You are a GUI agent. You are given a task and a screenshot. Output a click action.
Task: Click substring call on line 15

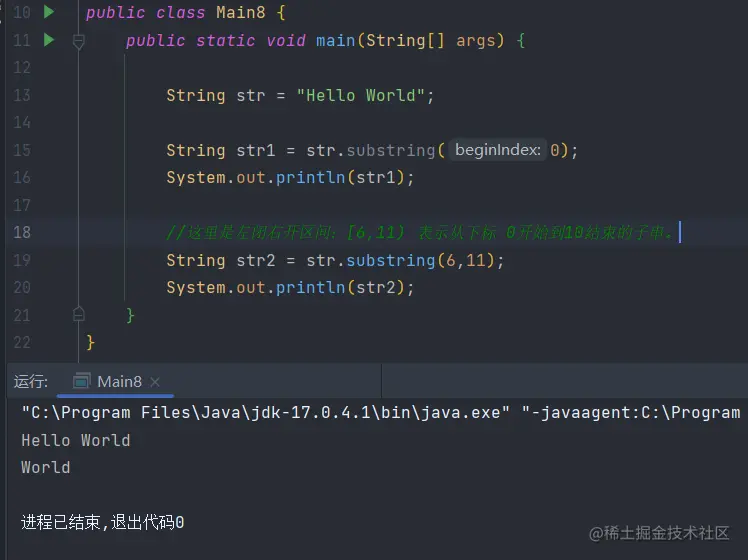[390, 150]
